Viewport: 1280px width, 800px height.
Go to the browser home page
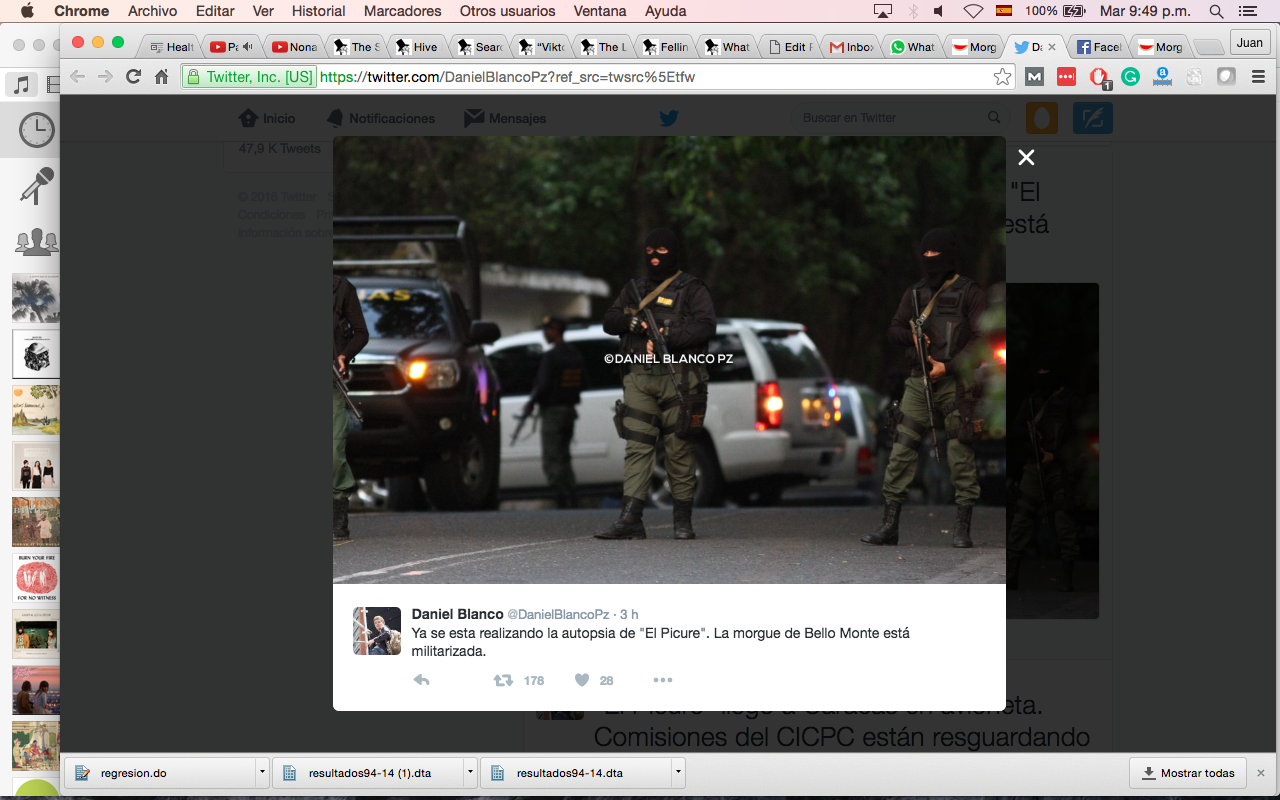click(161, 77)
